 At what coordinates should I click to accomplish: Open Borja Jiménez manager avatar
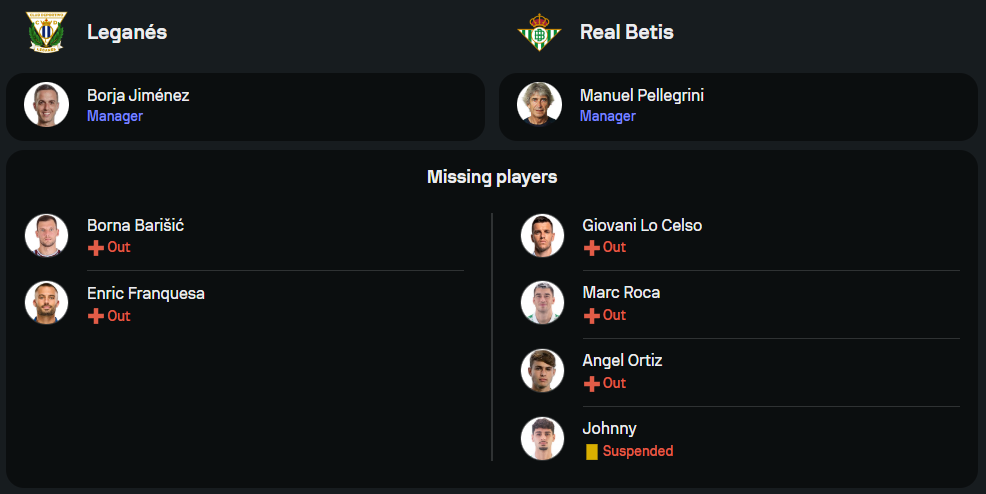tap(46, 104)
